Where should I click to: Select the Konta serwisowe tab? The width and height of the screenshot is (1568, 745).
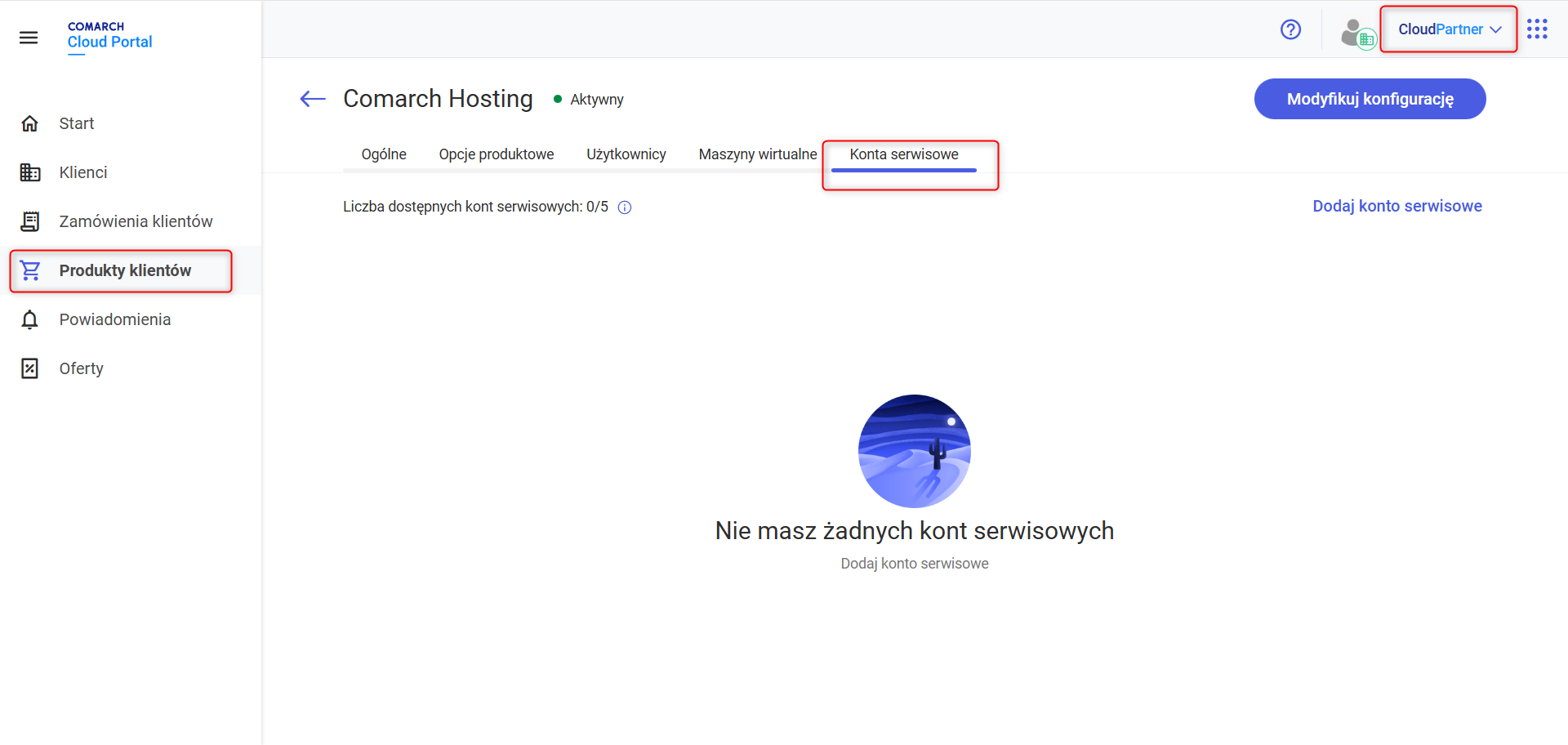(903, 154)
